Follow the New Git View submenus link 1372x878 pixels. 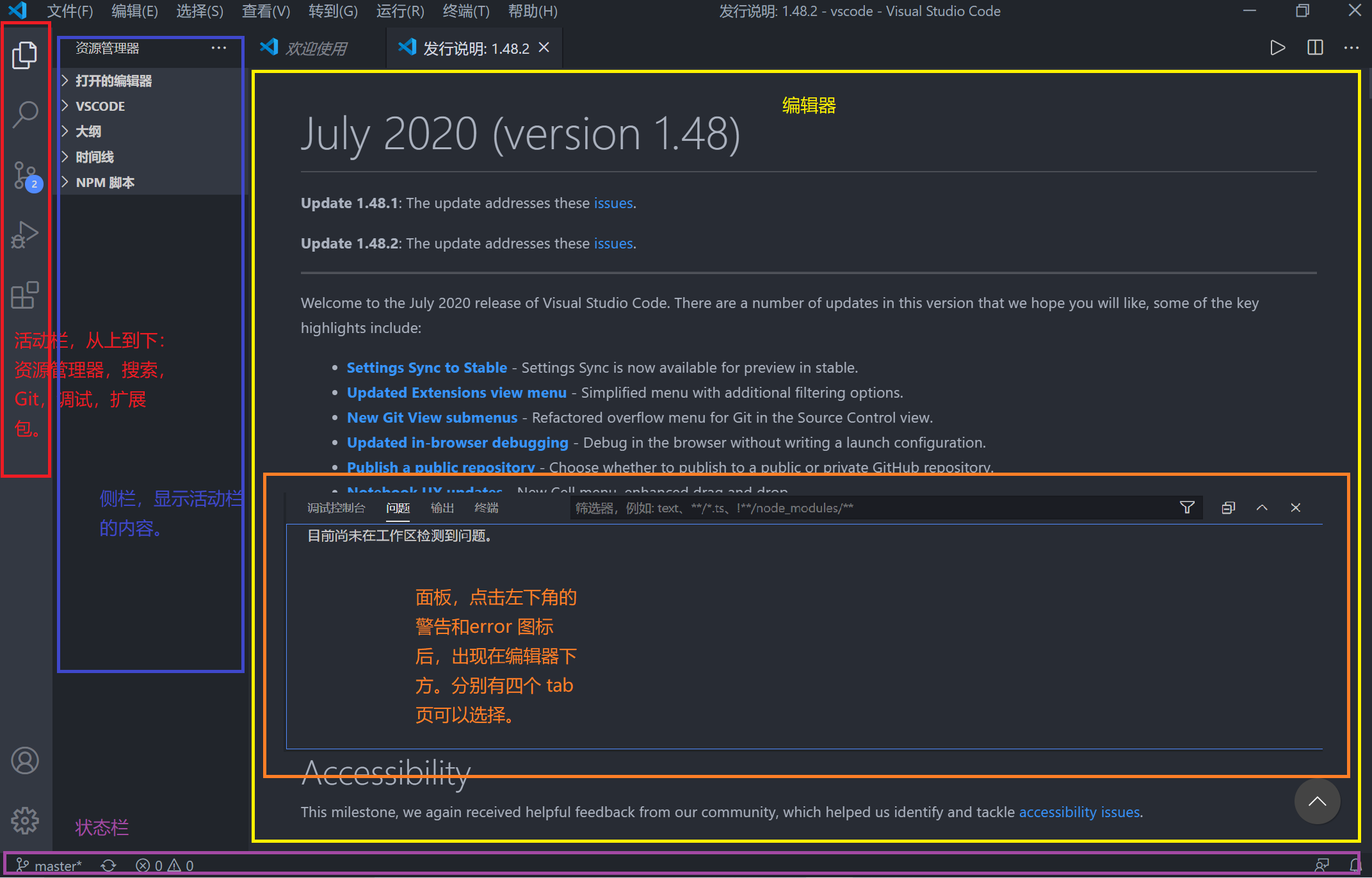pos(432,418)
